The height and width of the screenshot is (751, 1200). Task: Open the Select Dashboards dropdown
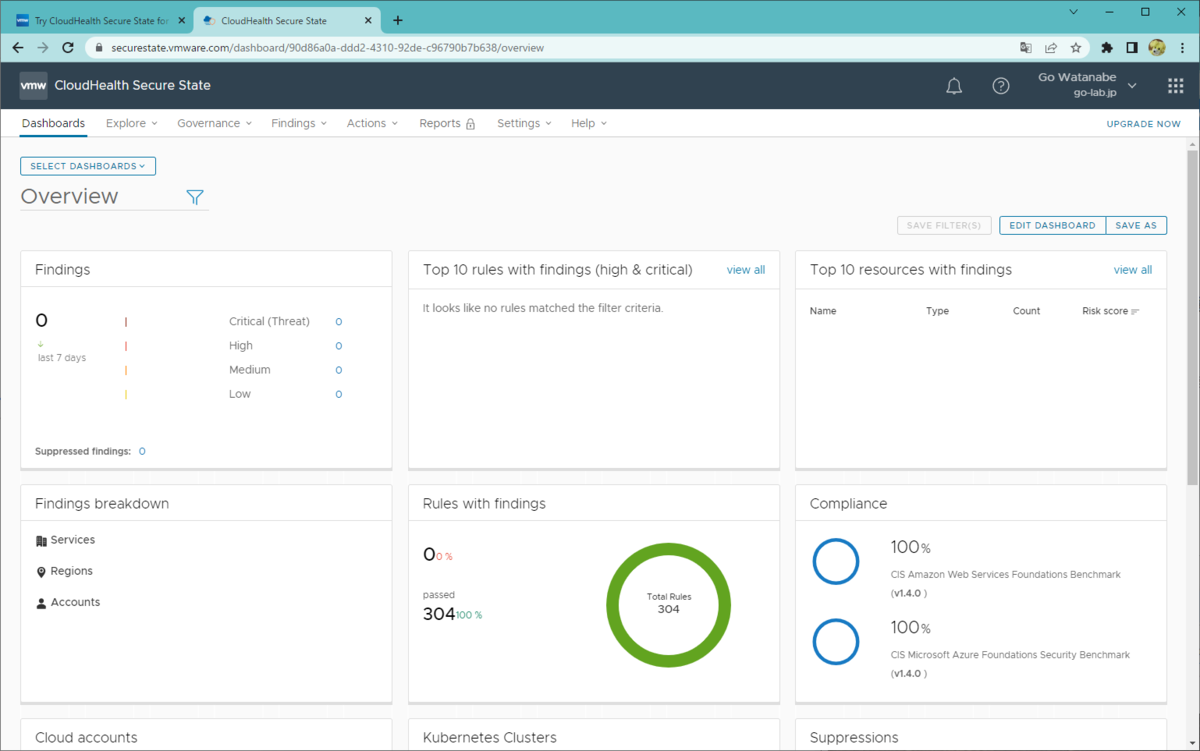[x=88, y=166]
